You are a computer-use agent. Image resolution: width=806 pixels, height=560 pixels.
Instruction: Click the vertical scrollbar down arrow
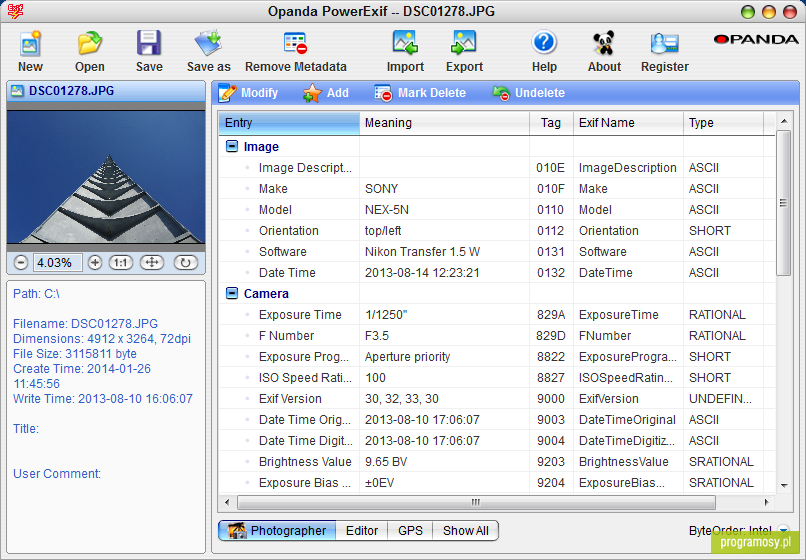(x=783, y=485)
